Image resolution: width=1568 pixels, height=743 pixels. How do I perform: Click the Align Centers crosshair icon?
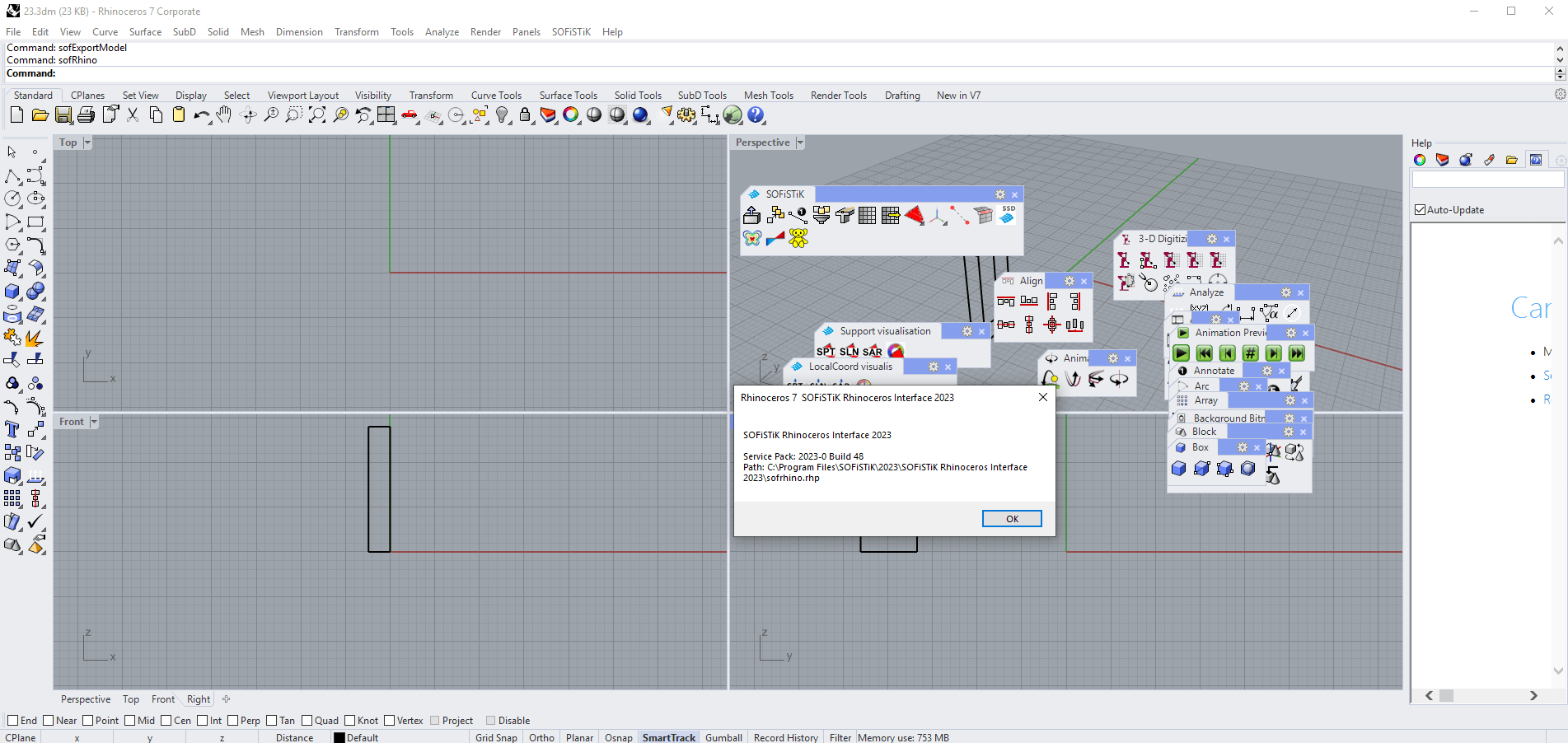tap(1052, 325)
